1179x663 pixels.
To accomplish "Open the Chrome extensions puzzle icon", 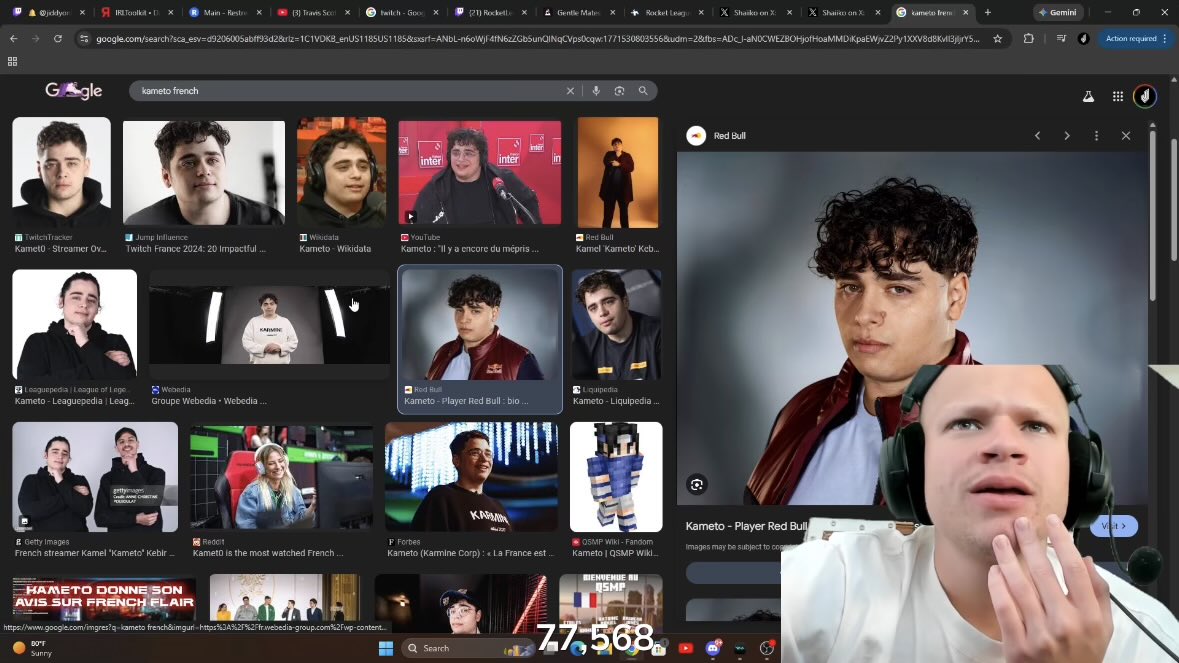I will pos(1029,38).
